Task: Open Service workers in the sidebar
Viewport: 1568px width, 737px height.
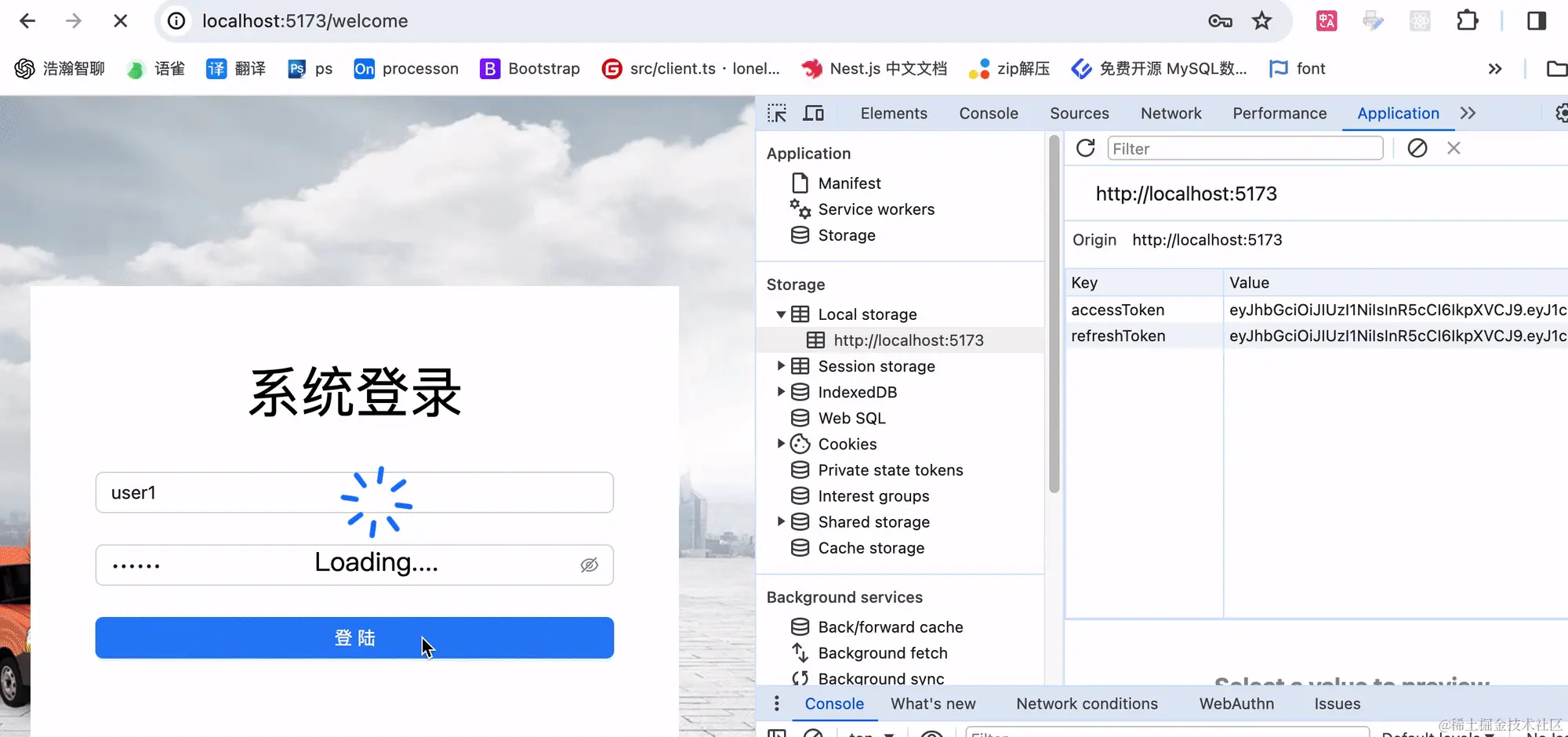Action: pos(877,209)
